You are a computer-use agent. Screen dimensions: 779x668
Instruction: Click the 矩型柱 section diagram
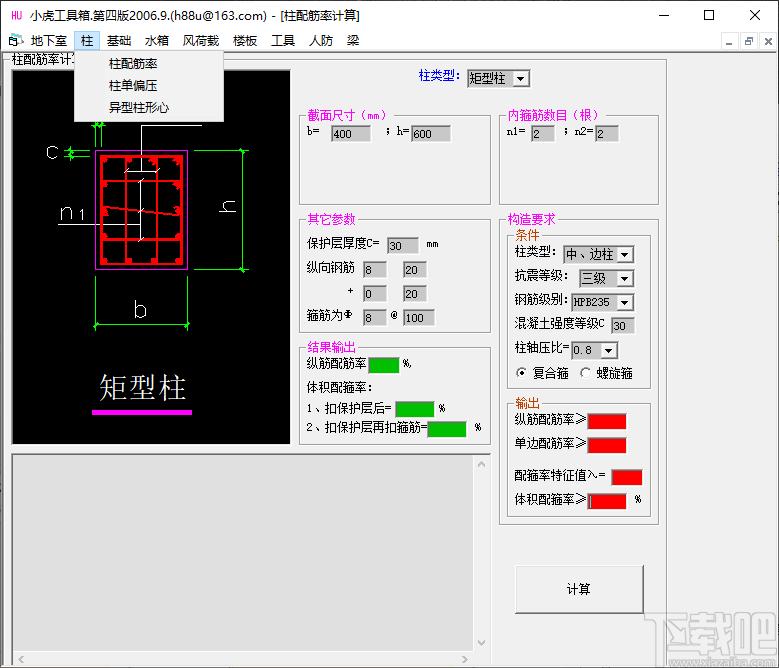click(x=151, y=257)
